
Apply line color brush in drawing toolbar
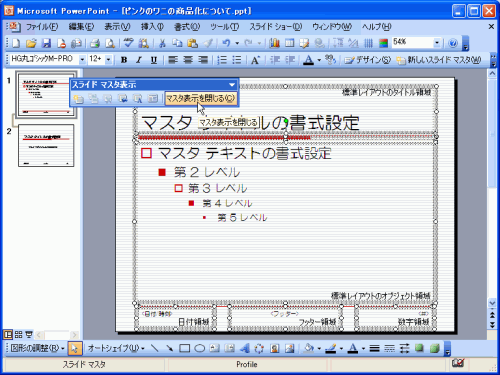click(330, 348)
